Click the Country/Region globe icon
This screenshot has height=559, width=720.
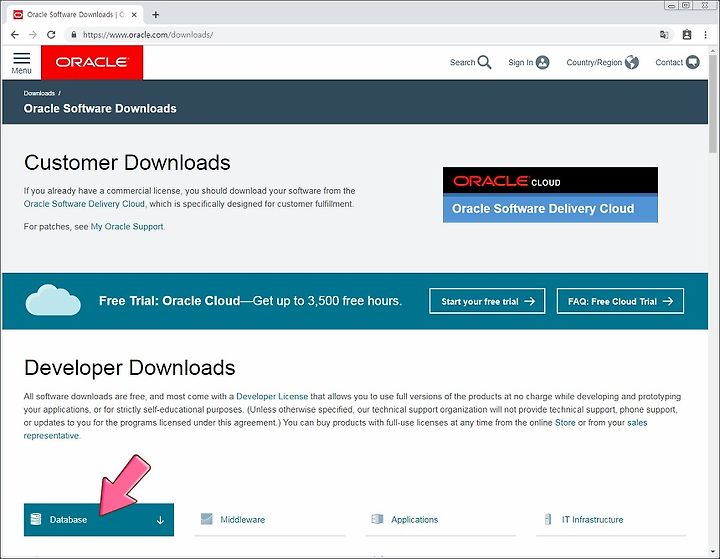point(631,62)
